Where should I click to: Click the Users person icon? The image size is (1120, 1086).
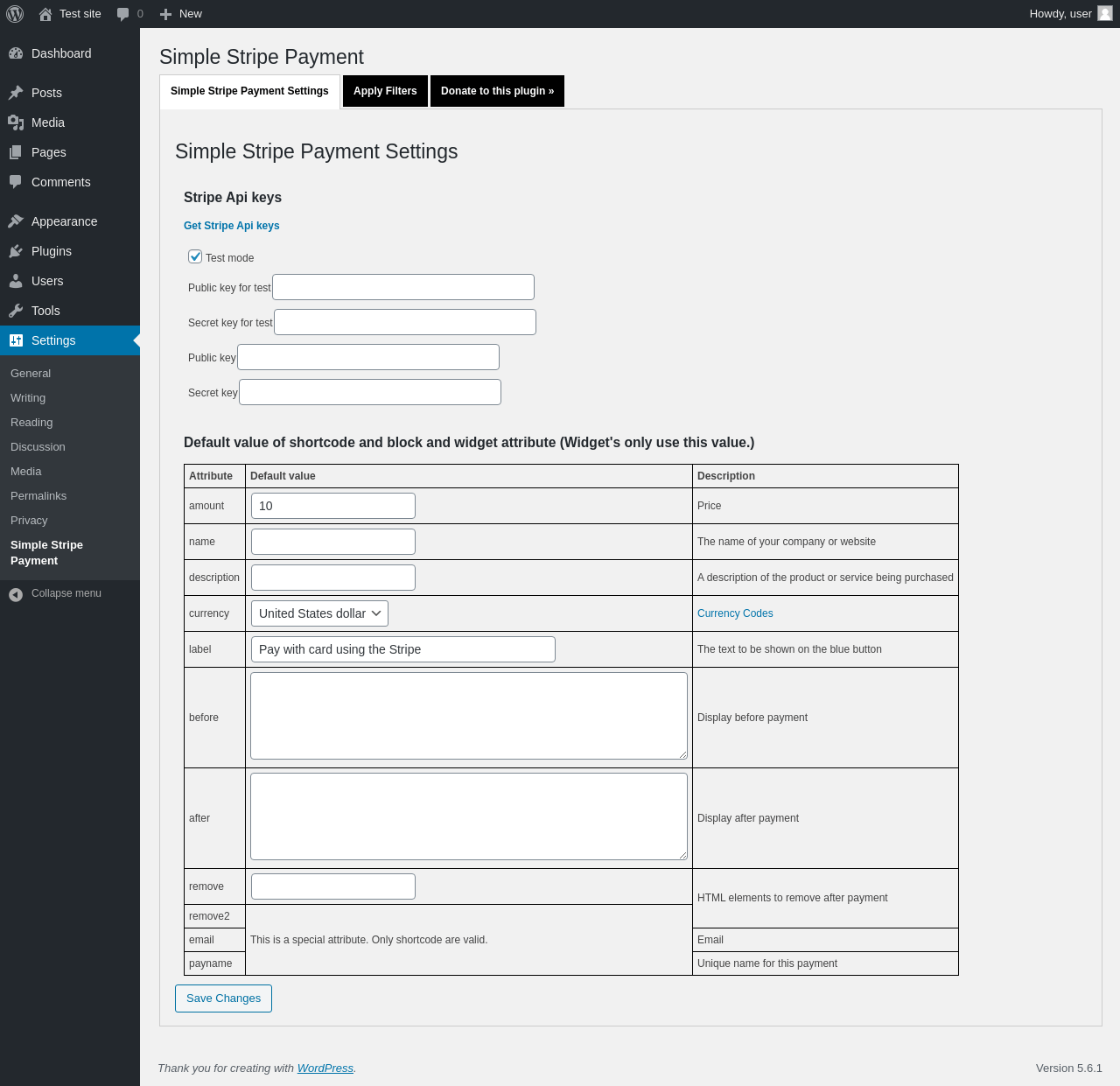(16, 281)
